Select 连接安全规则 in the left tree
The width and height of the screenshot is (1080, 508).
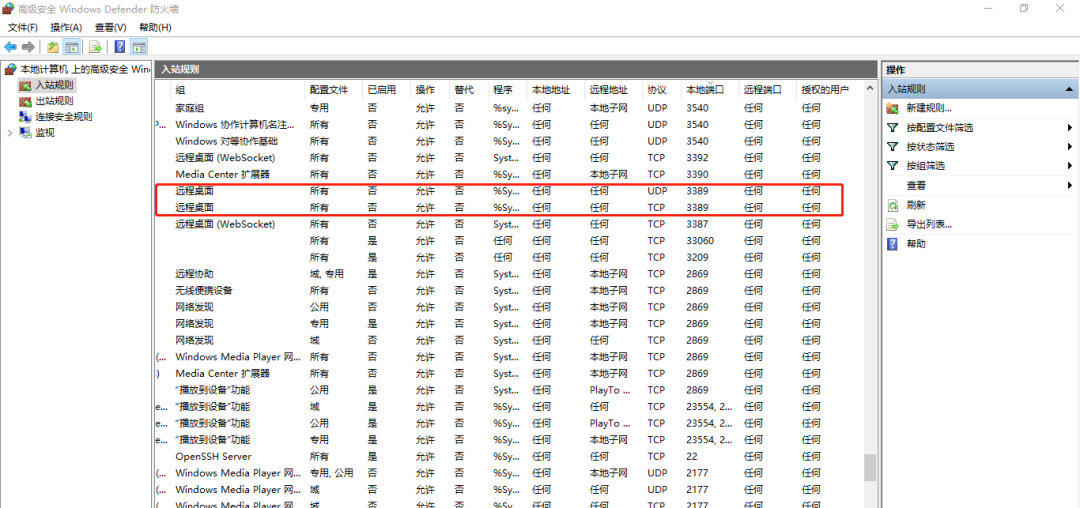[x=63, y=116]
